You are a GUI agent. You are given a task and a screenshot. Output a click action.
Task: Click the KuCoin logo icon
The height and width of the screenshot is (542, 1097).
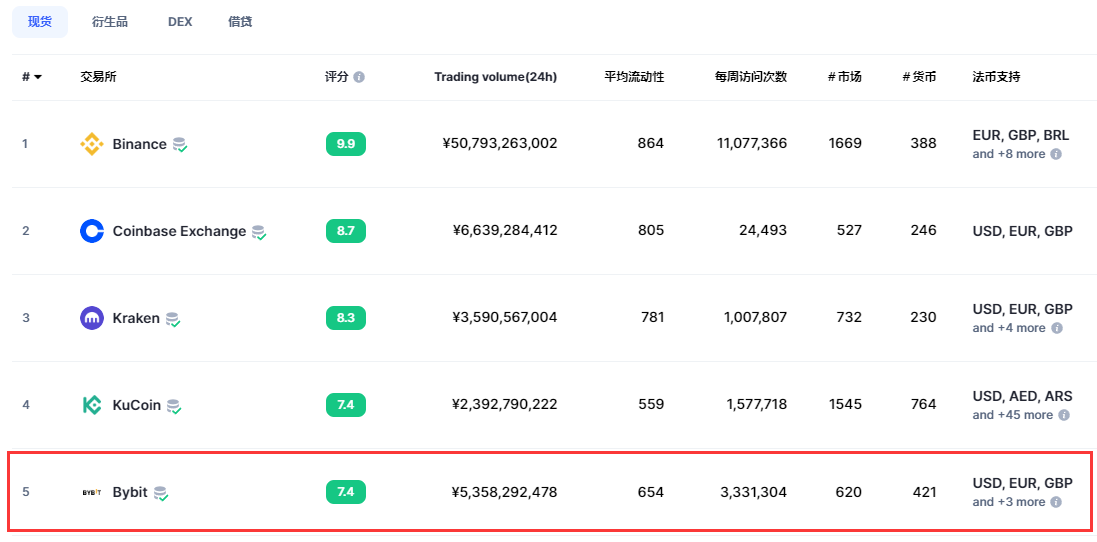click(x=92, y=405)
